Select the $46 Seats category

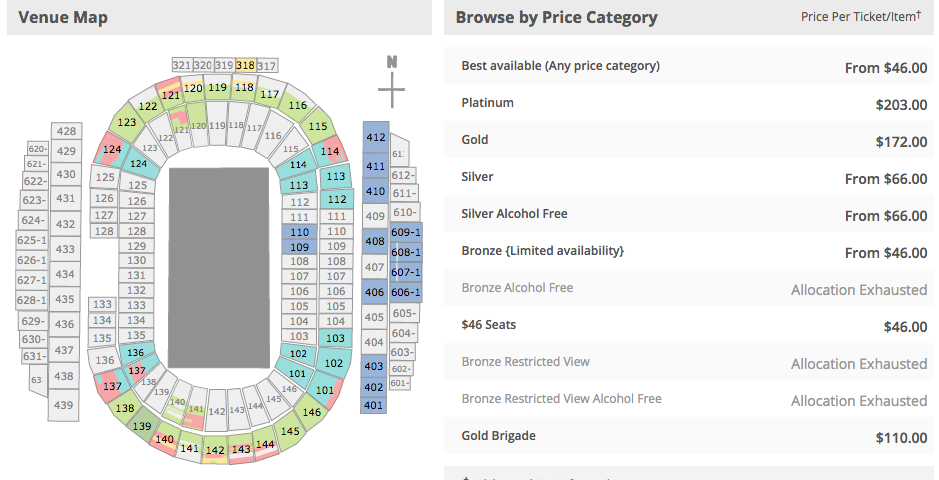(x=689, y=325)
